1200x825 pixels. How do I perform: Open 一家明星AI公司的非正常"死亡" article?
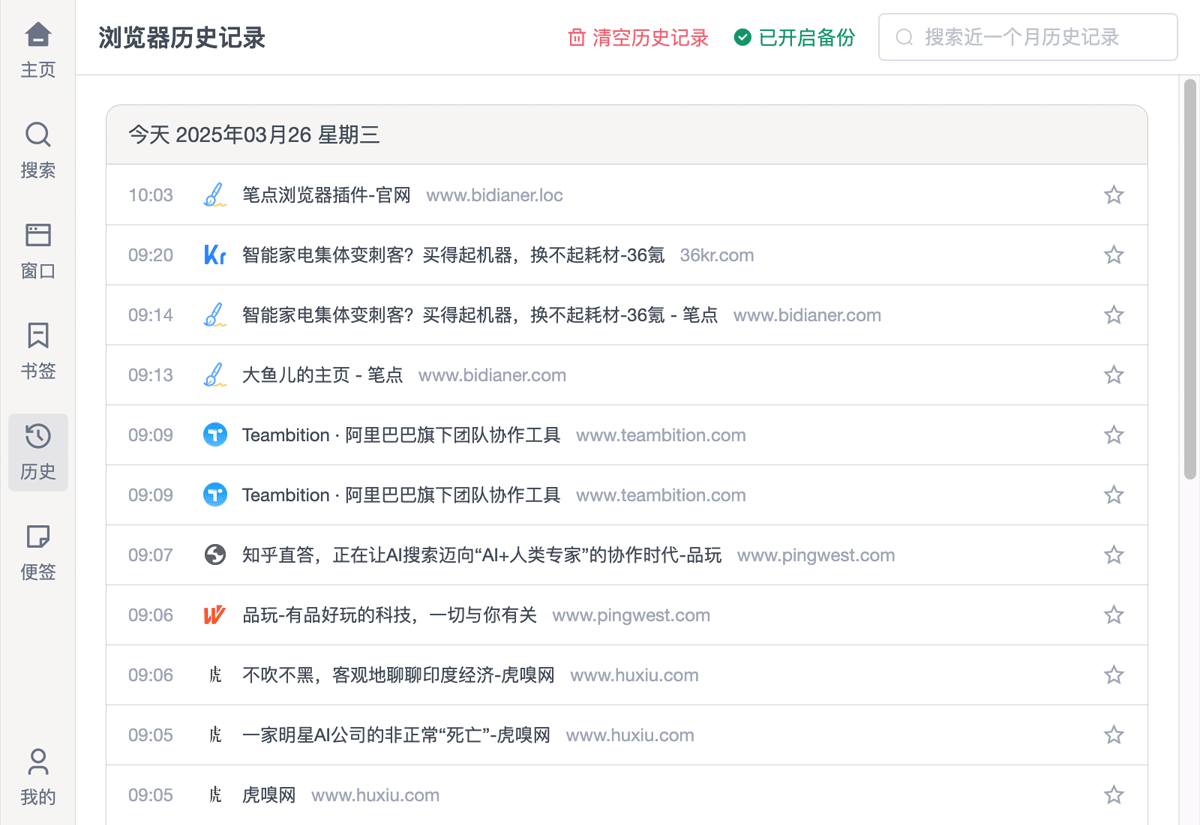(x=397, y=735)
